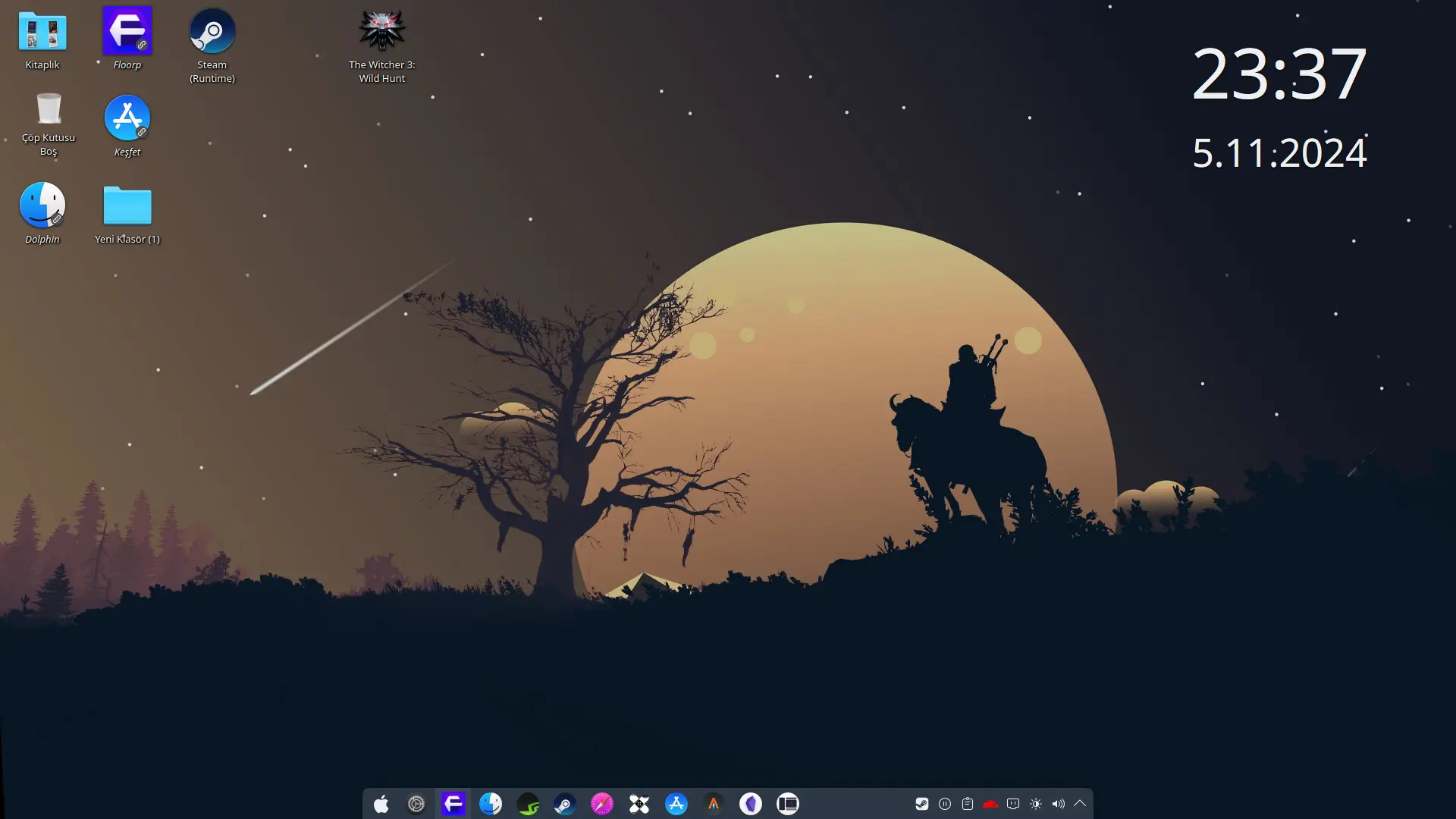Click the 23:37 clock widget
This screenshot has height=819, width=1456.
(1280, 74)
